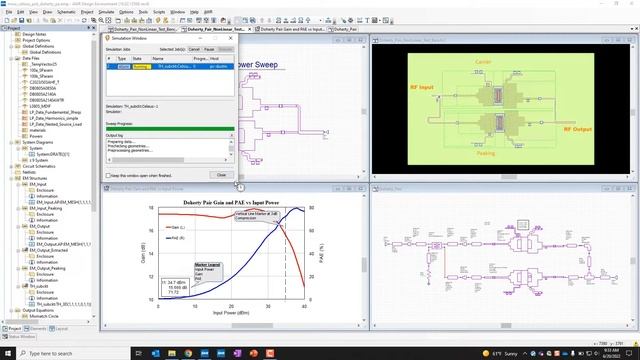640x360 pixels.
Task: Close the Project panel using its X
Action: [x=94, y=28]
